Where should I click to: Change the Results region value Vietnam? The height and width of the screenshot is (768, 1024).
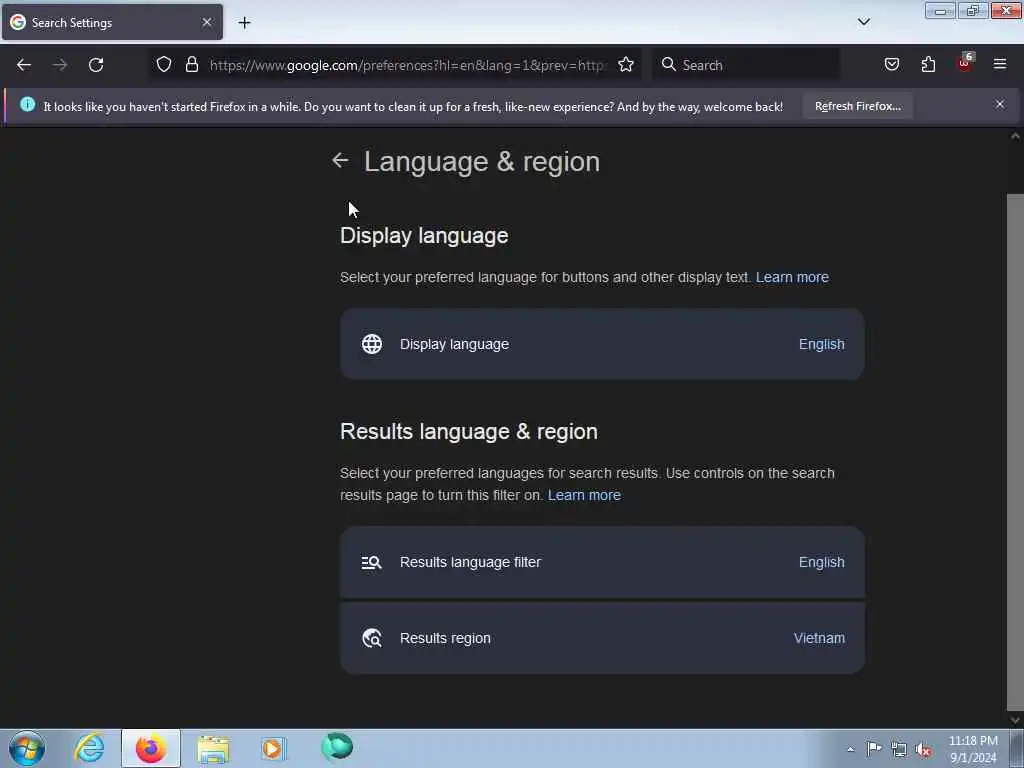coord(819,638)
